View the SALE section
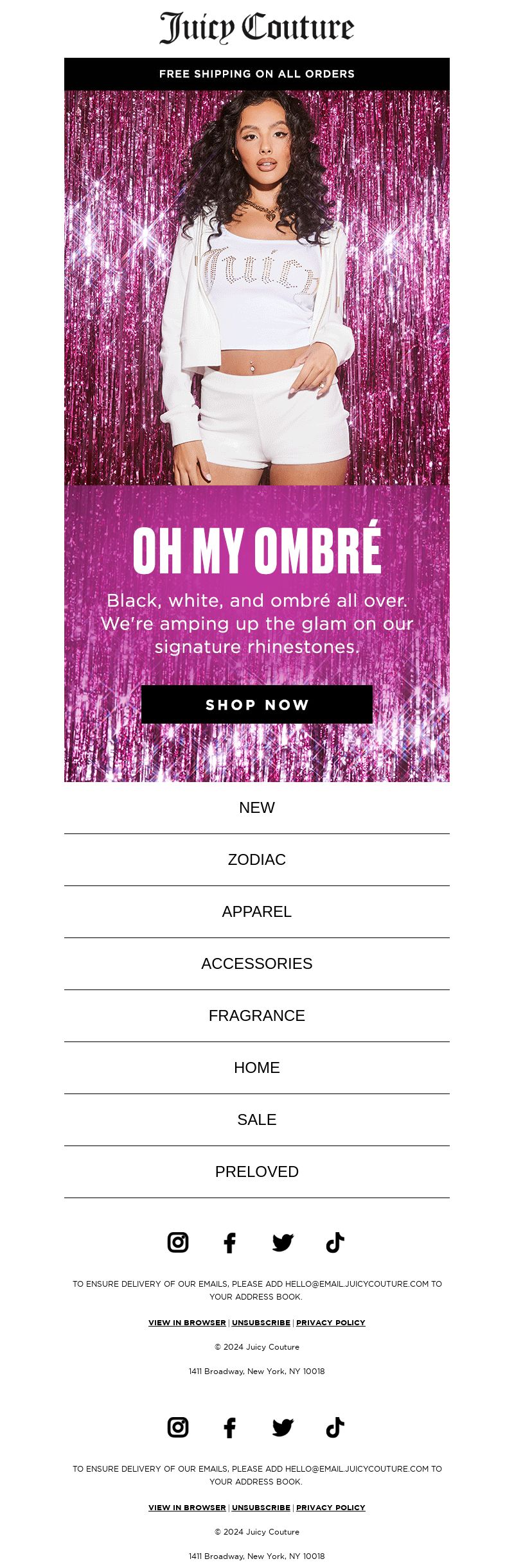This screenshot has height=1568, width=514. pos(257,1120)
